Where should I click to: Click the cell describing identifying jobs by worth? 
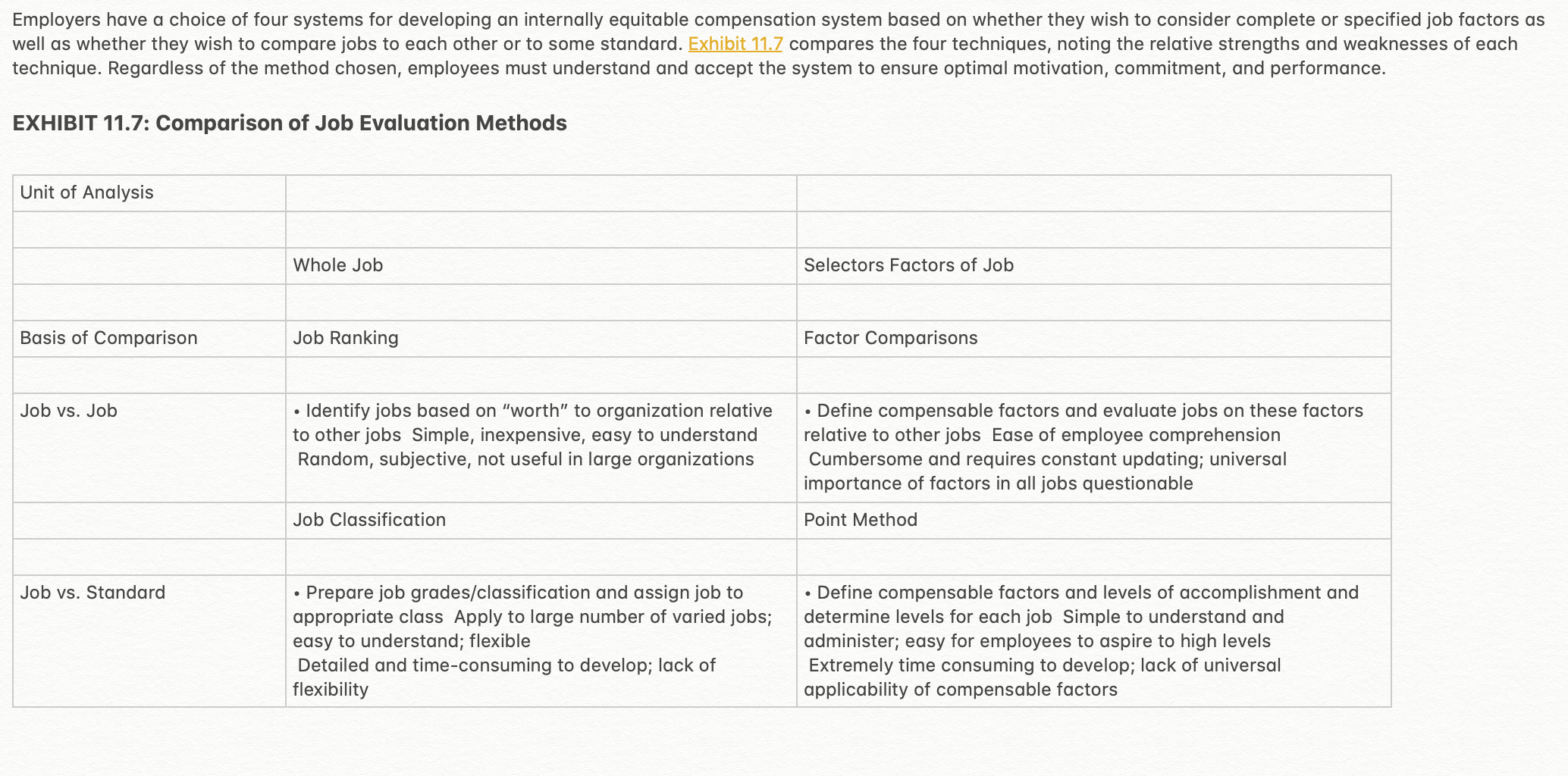tap(541, 448)
